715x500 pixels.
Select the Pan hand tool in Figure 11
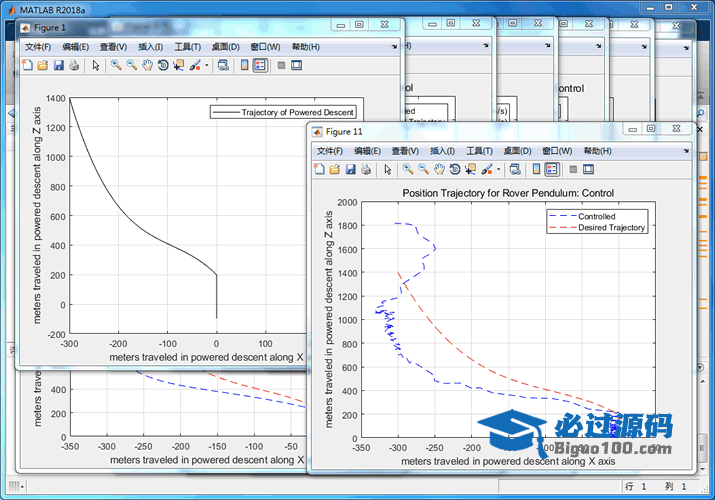(439, 169)
